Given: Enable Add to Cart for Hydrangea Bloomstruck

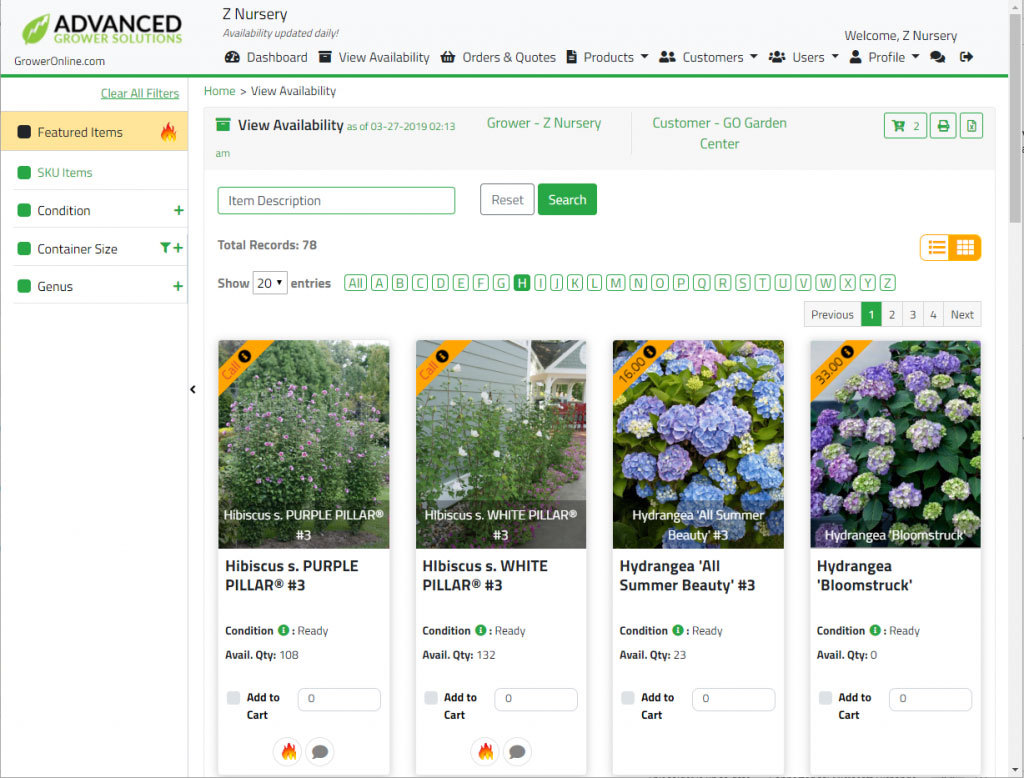Looking at the screenshot, I should (825, 698).
